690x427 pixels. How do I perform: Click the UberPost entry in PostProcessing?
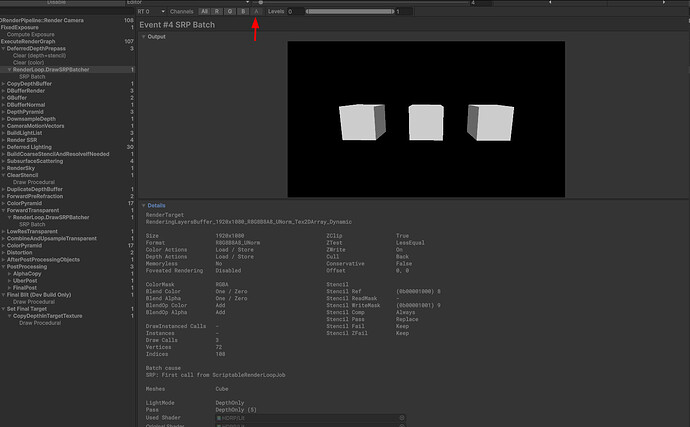click(x=27, y=281)
